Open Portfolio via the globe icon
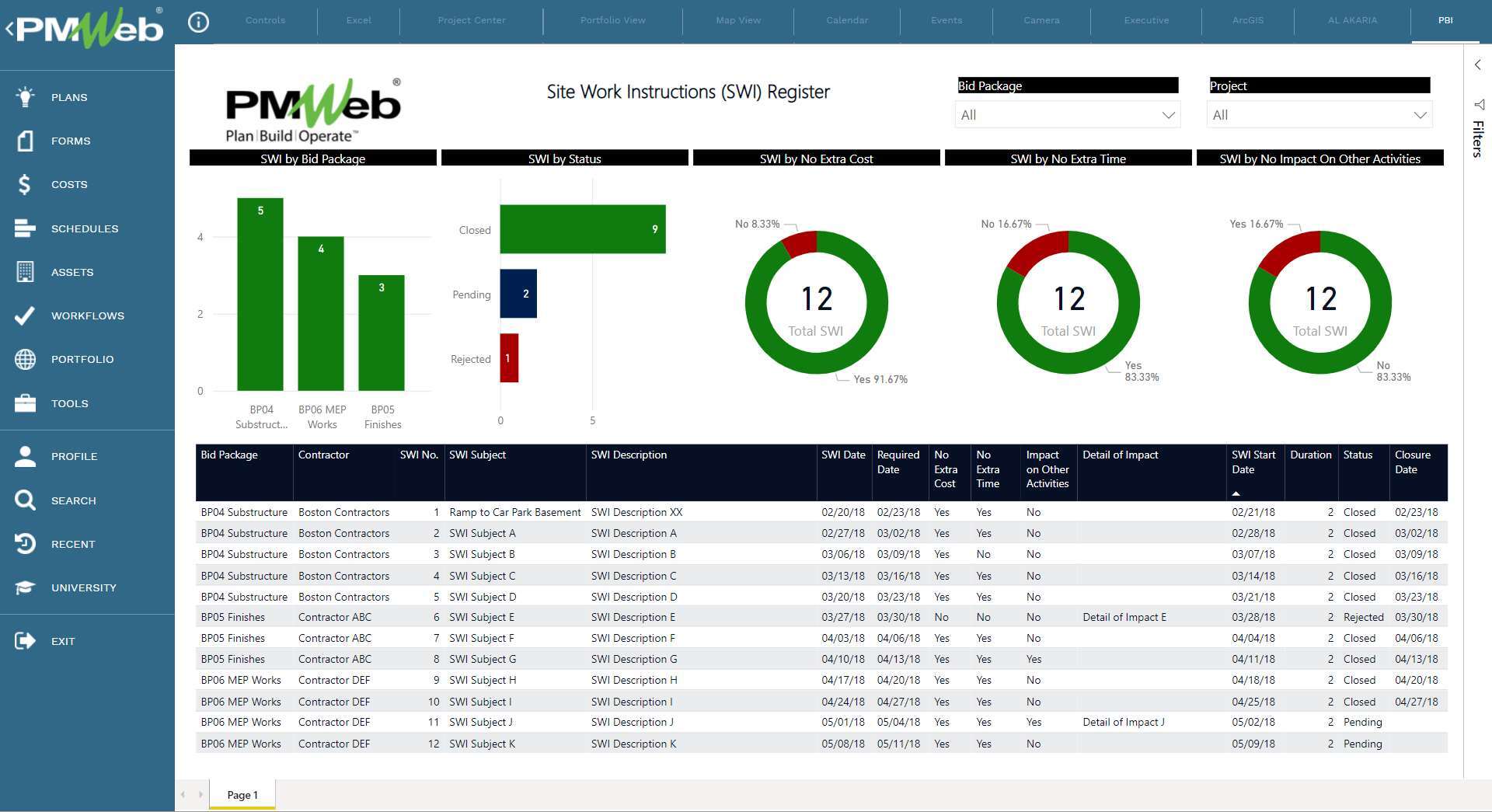The image size is (1492, 812). 25,359
